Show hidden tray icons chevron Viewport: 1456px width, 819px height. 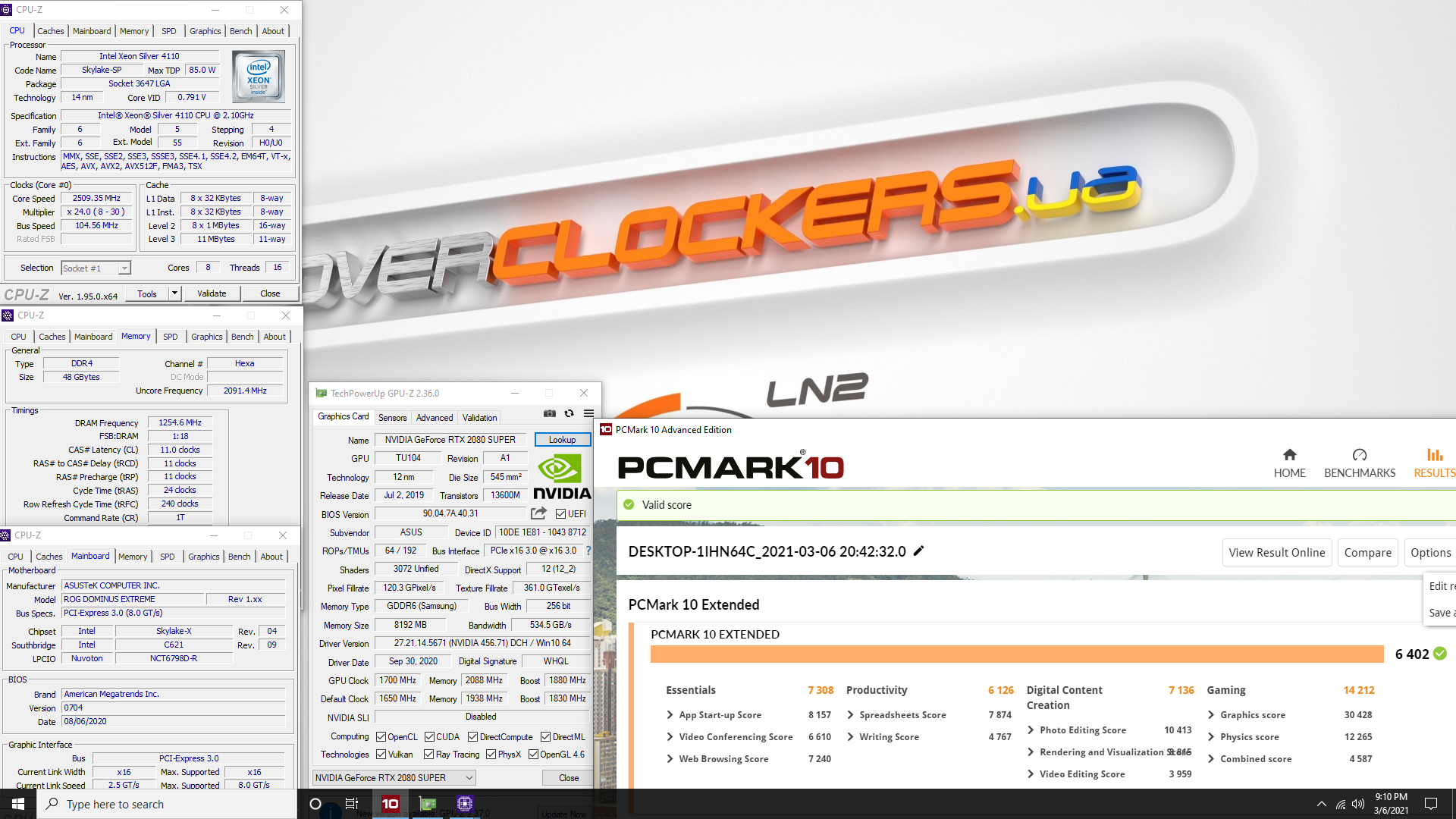pyautogui.click(x=1322, y=804)
